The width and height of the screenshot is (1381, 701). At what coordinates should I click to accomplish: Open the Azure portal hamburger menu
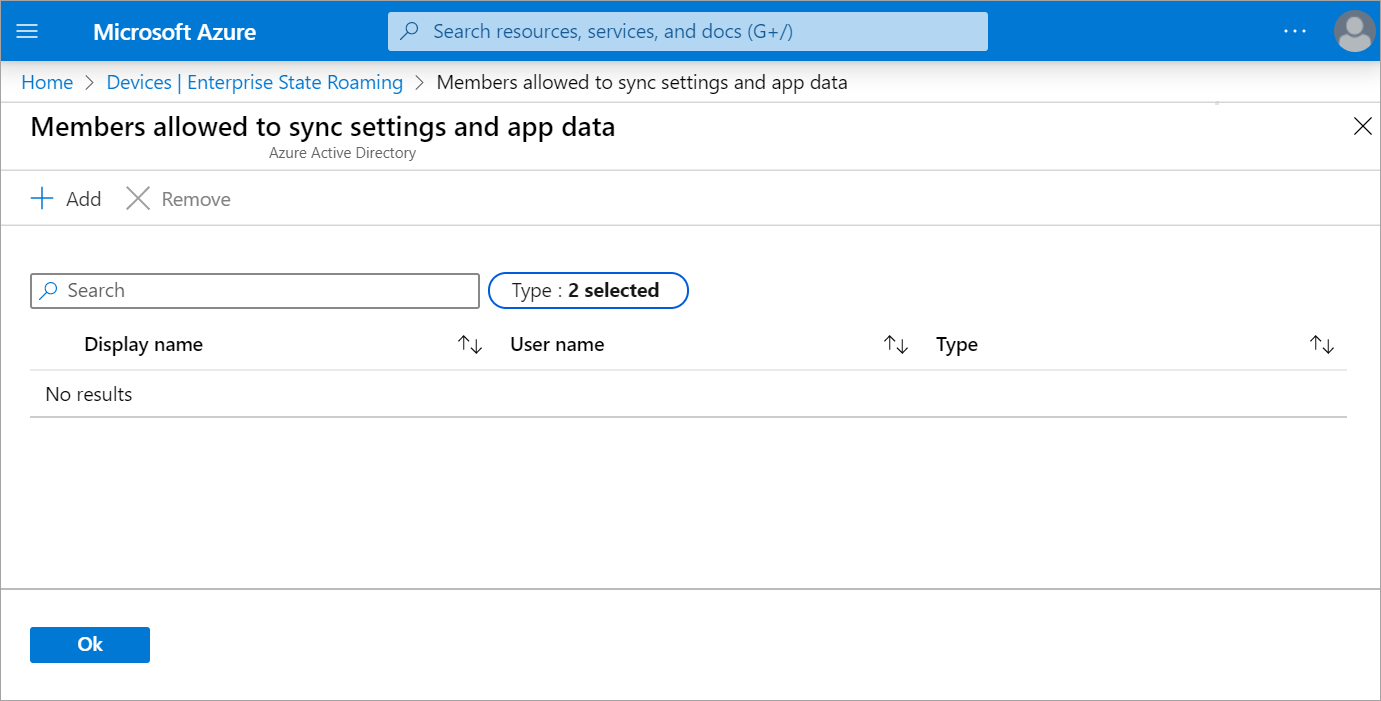pos(27,30)
